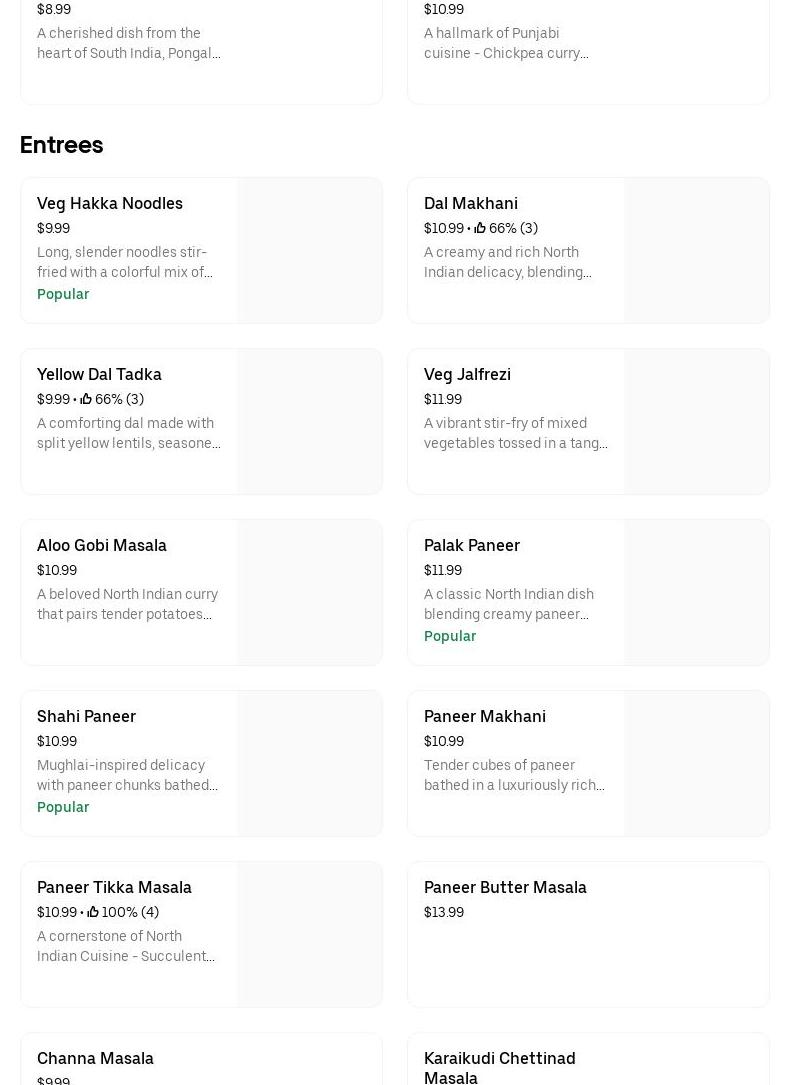Click the thumbs-up icon for Paneer Tikka Masala

point(93,912)
